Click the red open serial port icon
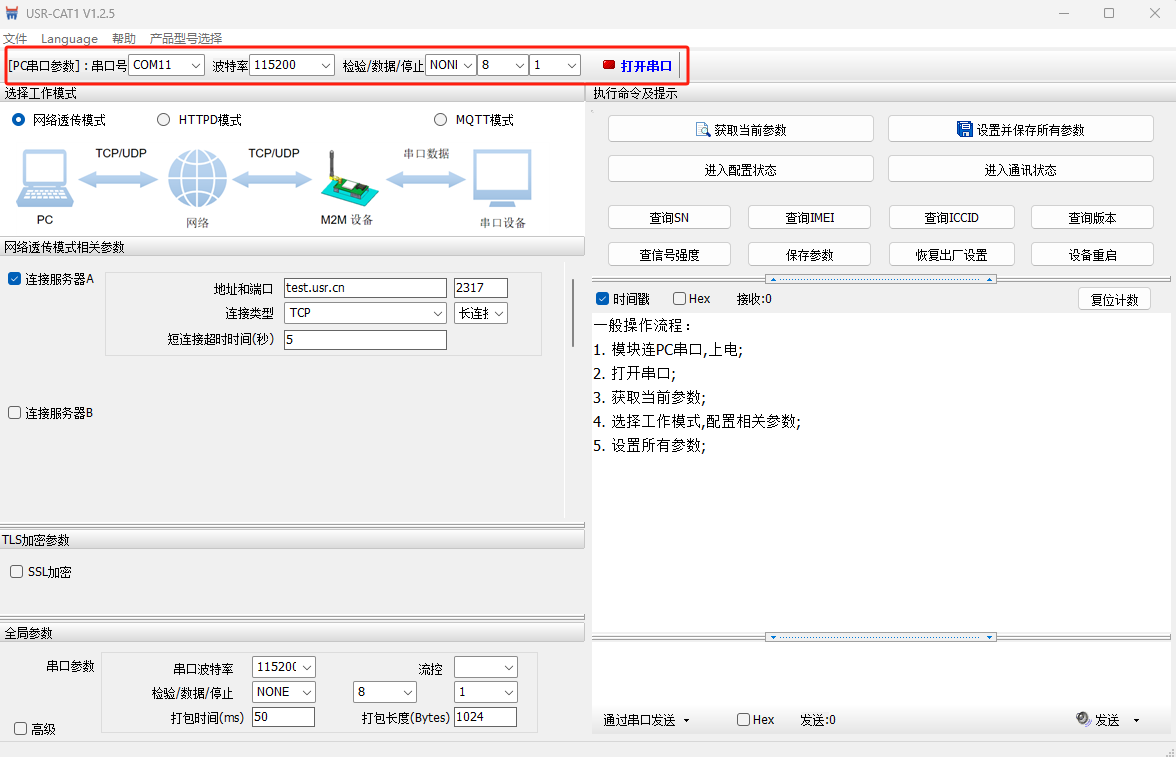The width and height of the screenshot is (1176, 757). coord(609,65)
